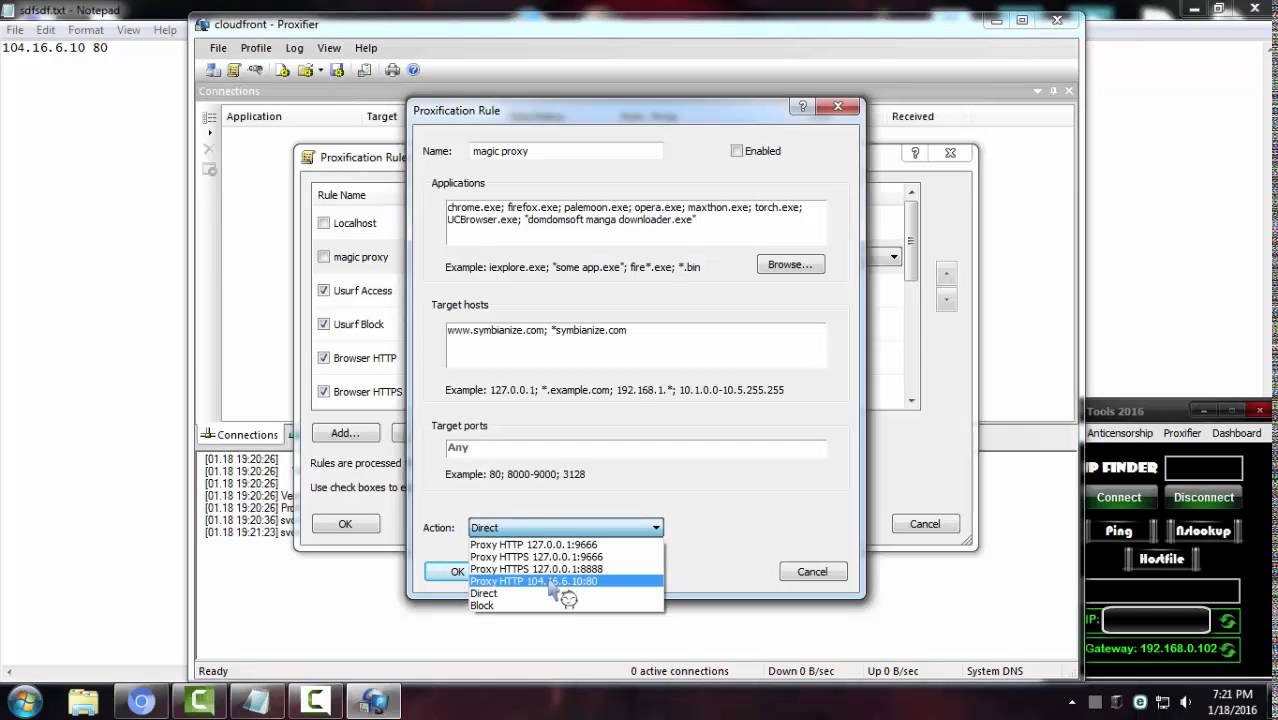This screenshot has height=720, width=1278.
Task: Click the refresh icon beside Gateway 192.168.0.102
Action: [1227, 649]
